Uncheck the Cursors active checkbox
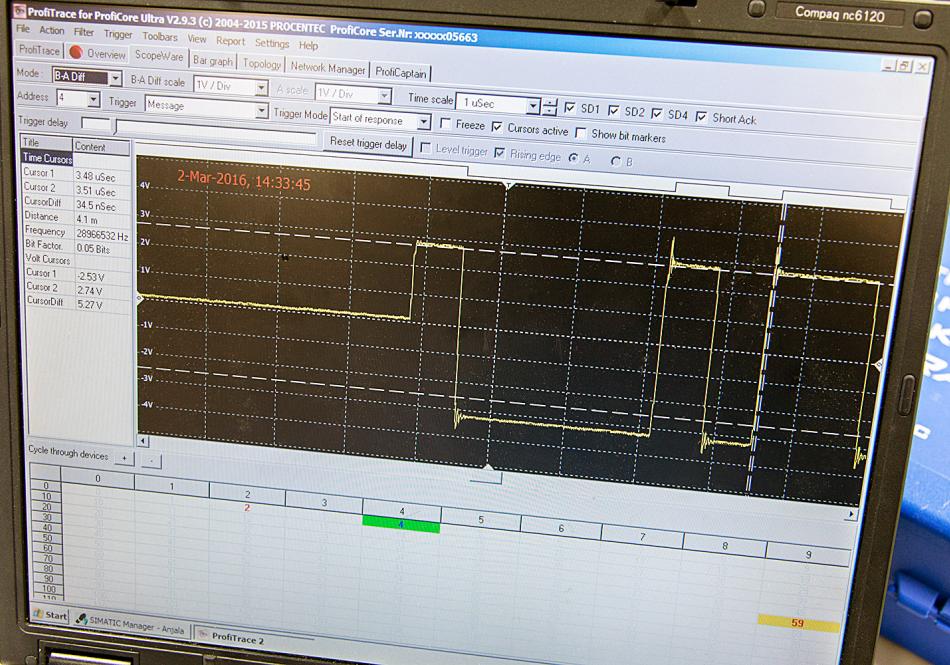 (x=497, y=127)
